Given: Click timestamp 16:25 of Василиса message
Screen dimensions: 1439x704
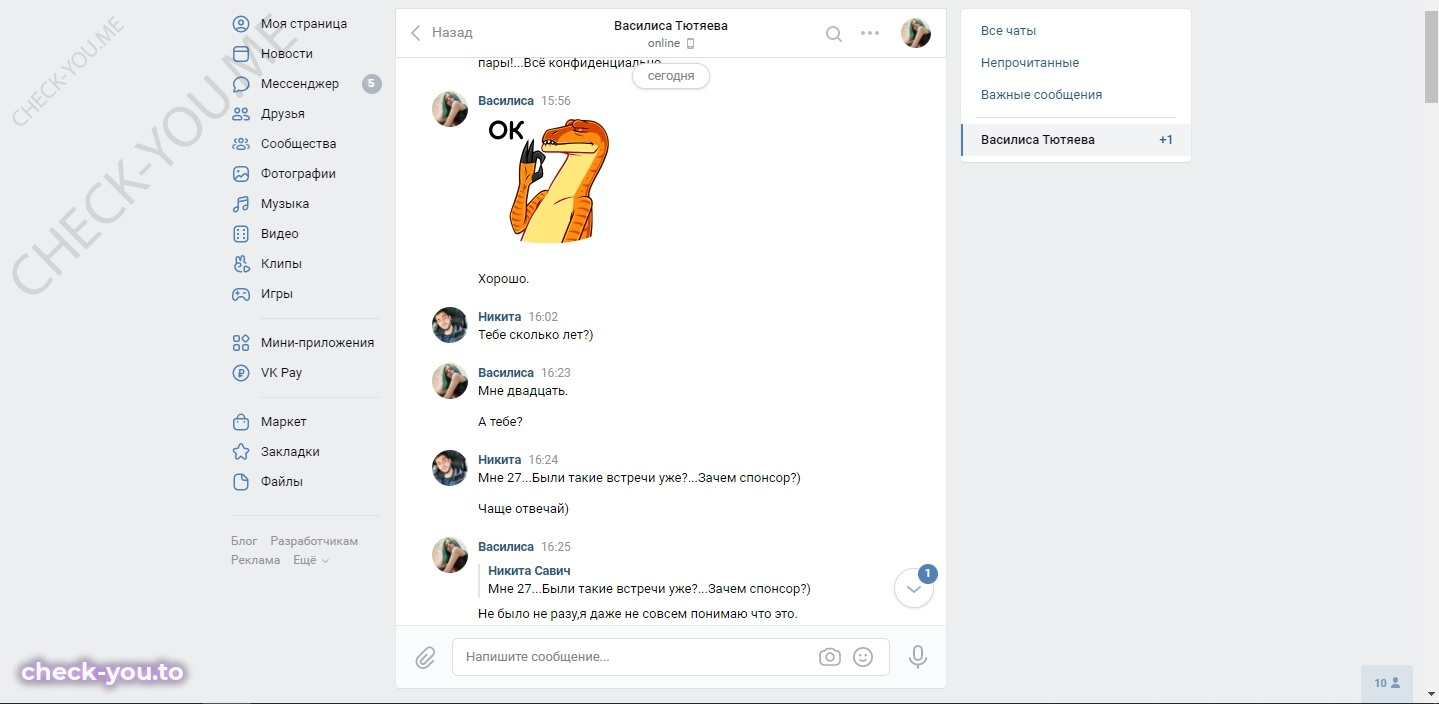Looking at the screenshot, I should click(x=556, y=547).
